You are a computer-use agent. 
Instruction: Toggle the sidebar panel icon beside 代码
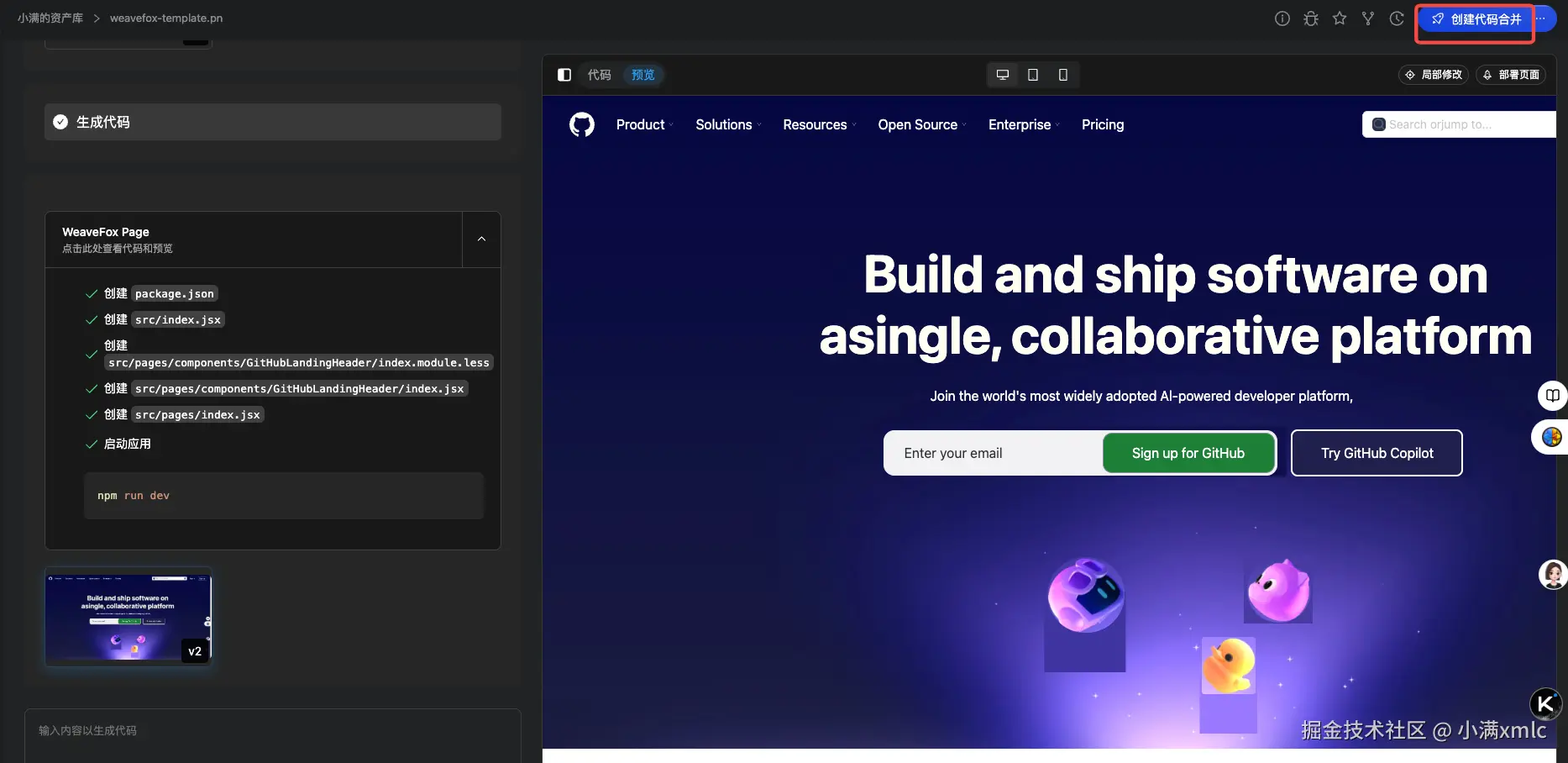(564, 75)
